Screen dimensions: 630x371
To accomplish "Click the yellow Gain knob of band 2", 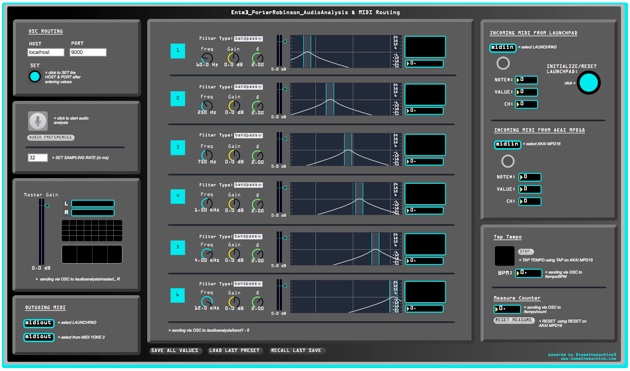I will (234, 106).
